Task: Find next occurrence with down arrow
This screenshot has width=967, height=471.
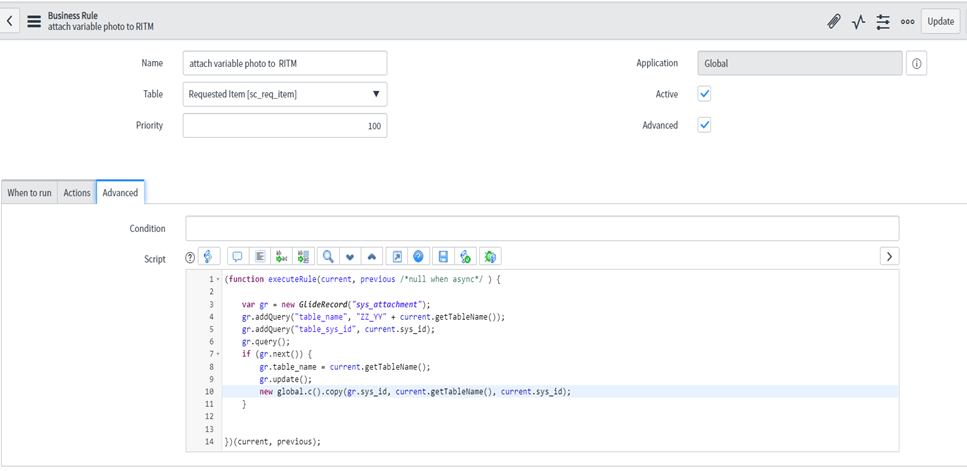Action: point(350,256)
